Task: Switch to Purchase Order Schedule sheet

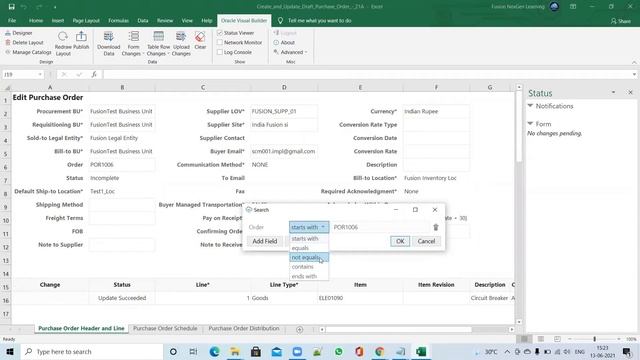Action: (x=165, y=329)
